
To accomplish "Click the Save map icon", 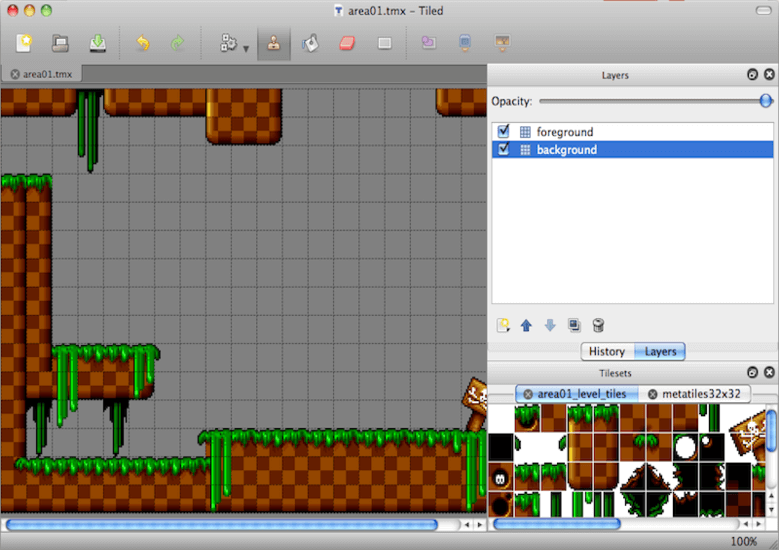I will pos(97,43).
